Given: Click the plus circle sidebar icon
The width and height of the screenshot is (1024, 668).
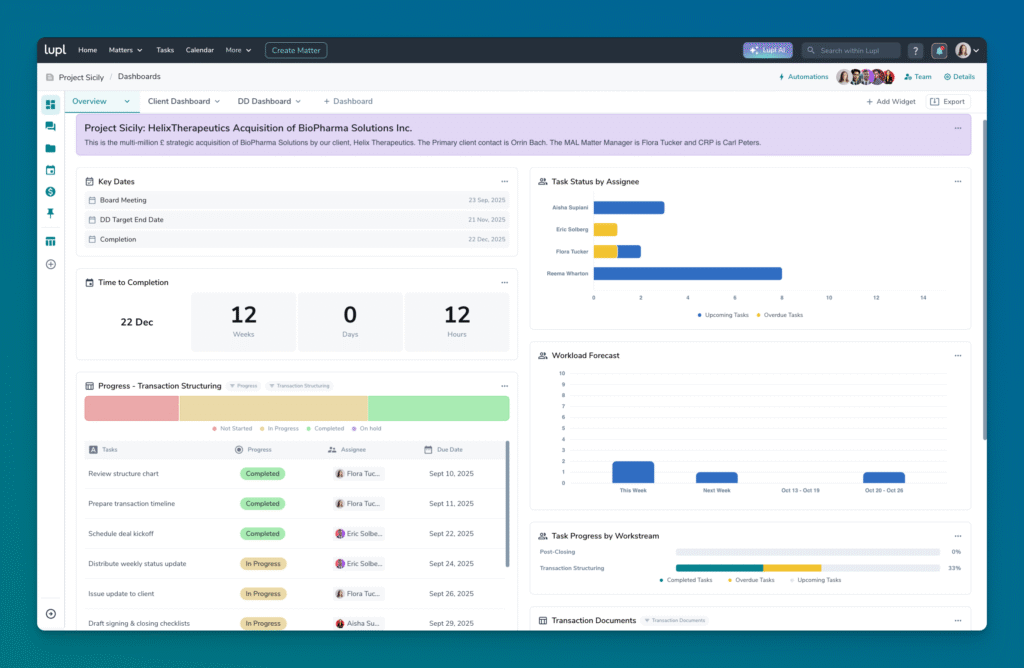Looking at the screenshot, I should [50, 264].
